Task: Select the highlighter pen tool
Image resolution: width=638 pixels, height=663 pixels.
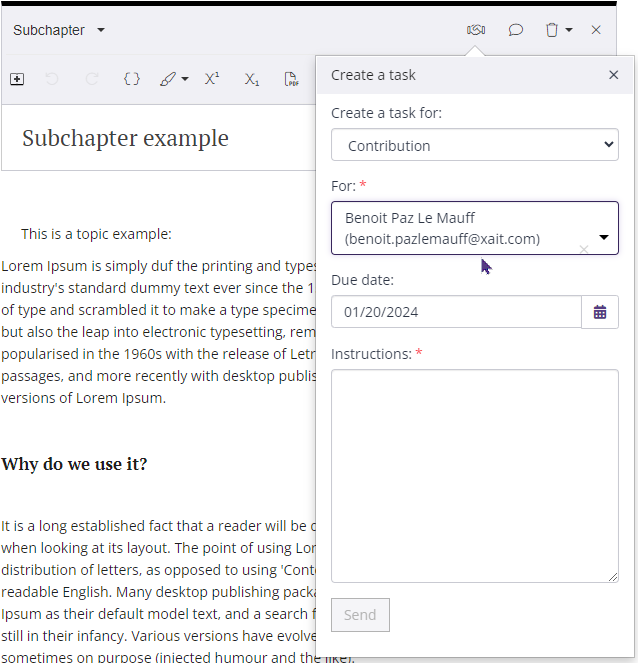Action: tap(168, 79)
